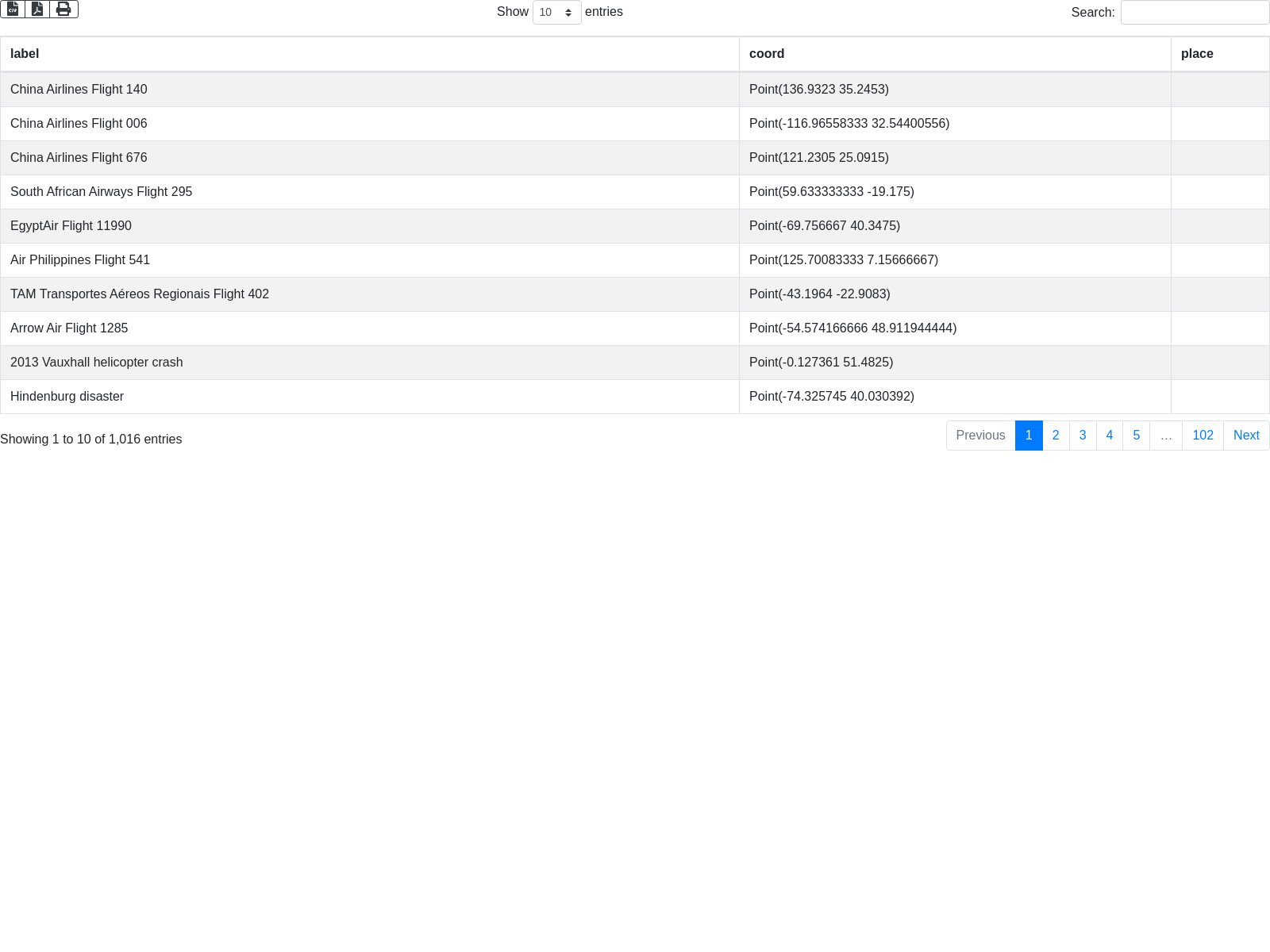Image resolution: width=1270 pixels, height=952 pixels.
Task: Select China Airlines Flight 006 cell
Action: click(x=370, y=124)
